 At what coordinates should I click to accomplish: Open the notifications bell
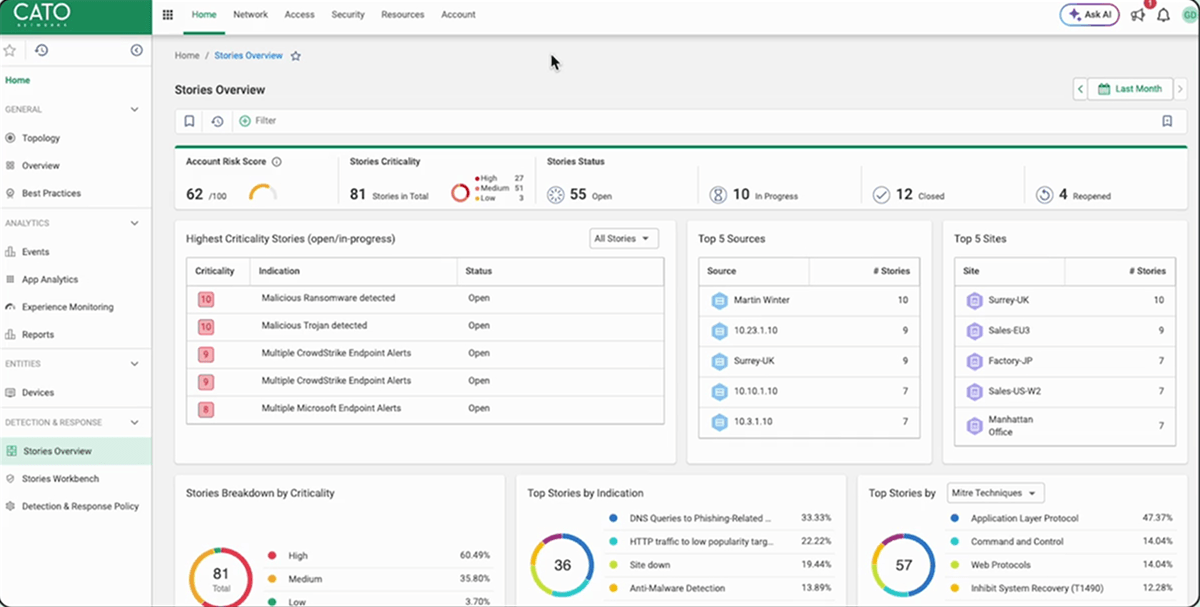coord(1163,15)
